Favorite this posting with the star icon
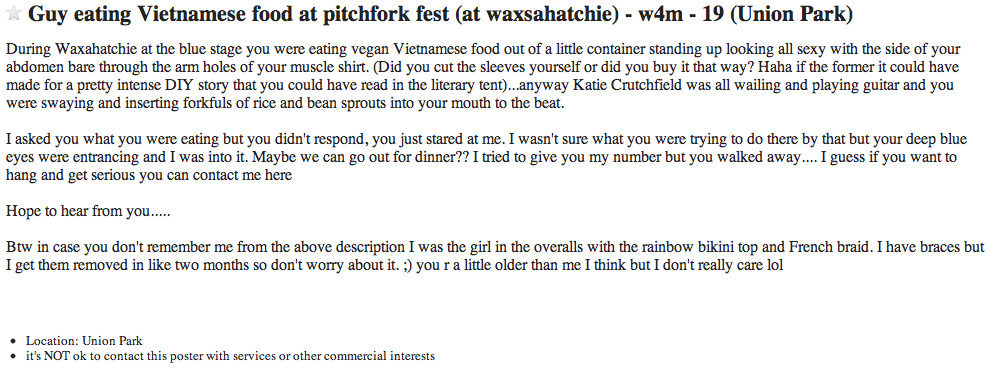 click(x=13, y=15)
